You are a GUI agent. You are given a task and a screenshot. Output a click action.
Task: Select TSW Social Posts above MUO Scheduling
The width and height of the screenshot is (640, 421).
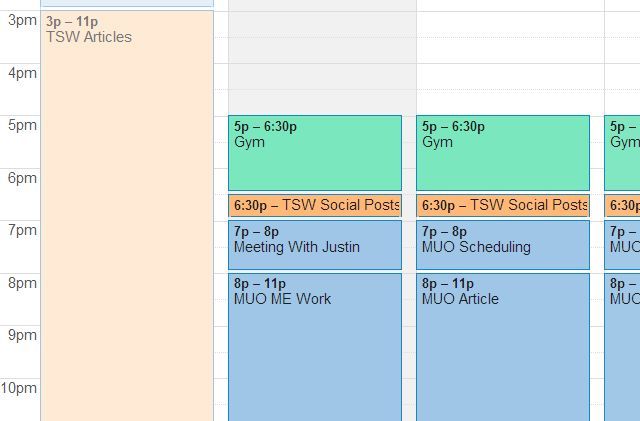502,205
